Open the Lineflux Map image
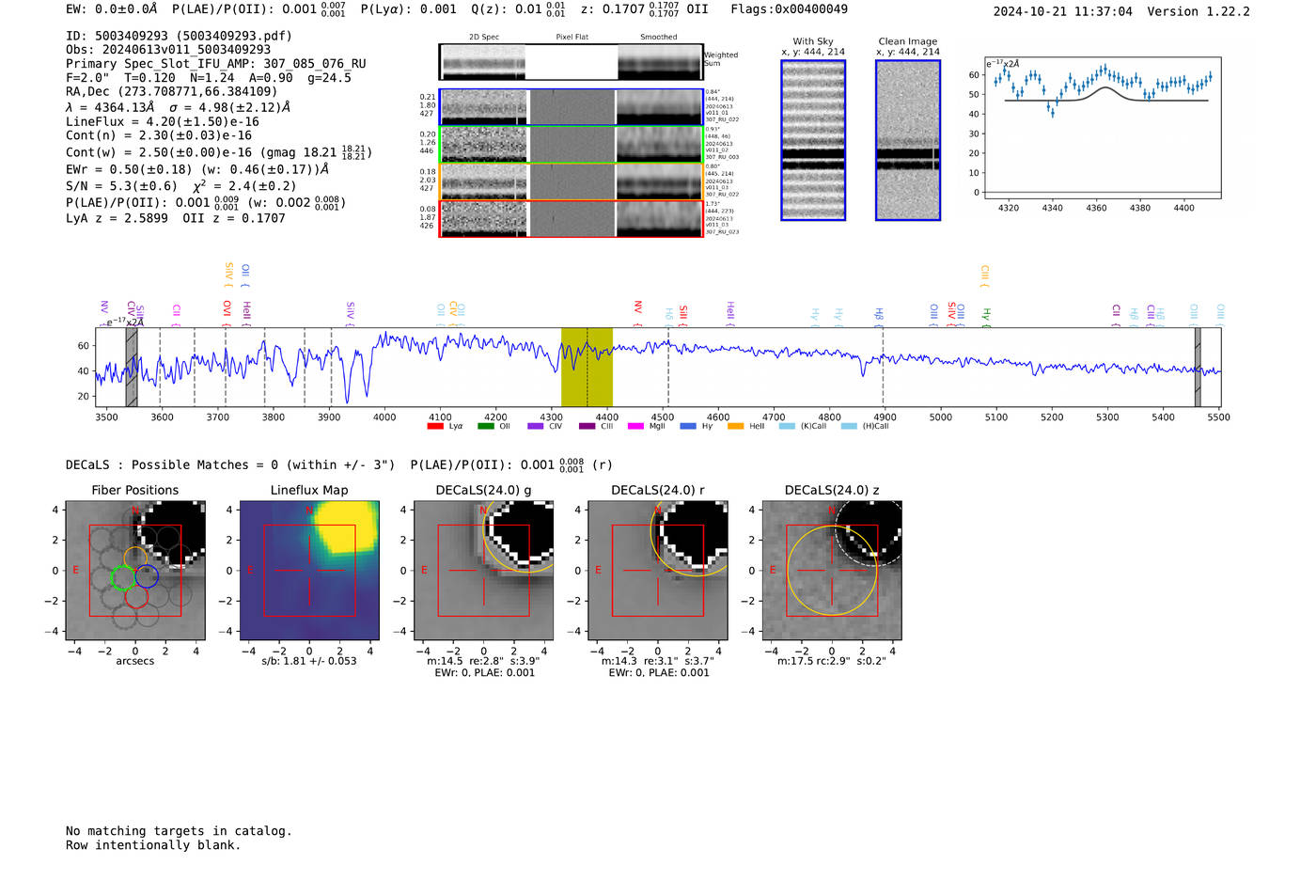 (309, 571)
